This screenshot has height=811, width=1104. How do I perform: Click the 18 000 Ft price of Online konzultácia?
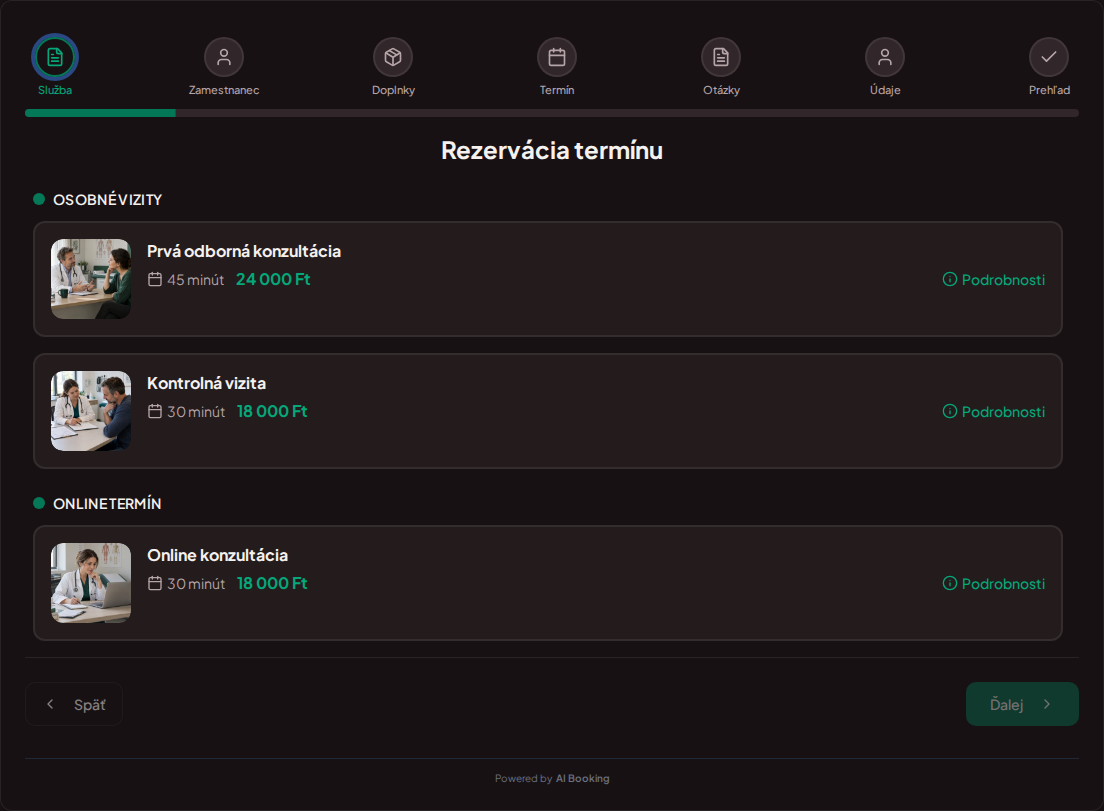(x=272, y=583)
